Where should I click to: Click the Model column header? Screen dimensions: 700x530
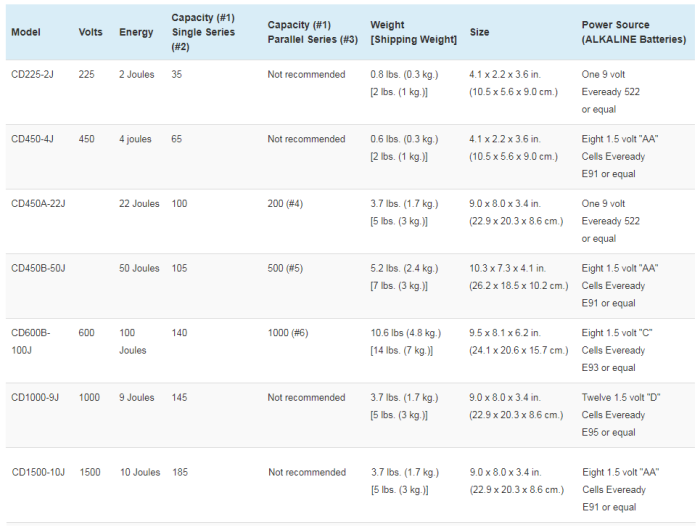[25, 32]
